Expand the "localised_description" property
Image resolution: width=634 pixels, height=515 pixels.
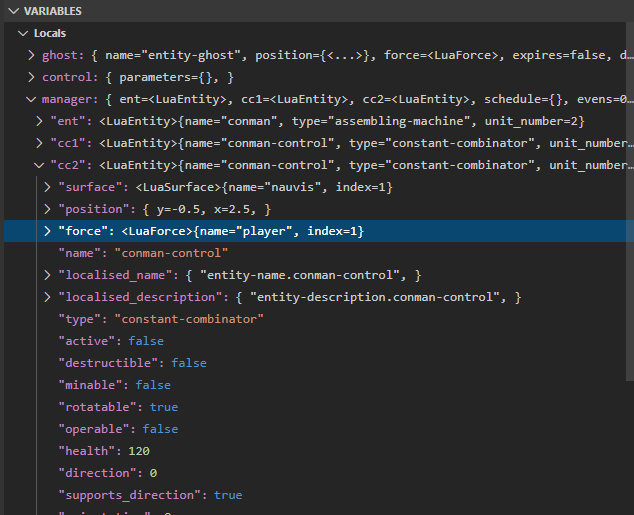pos(49,297)
